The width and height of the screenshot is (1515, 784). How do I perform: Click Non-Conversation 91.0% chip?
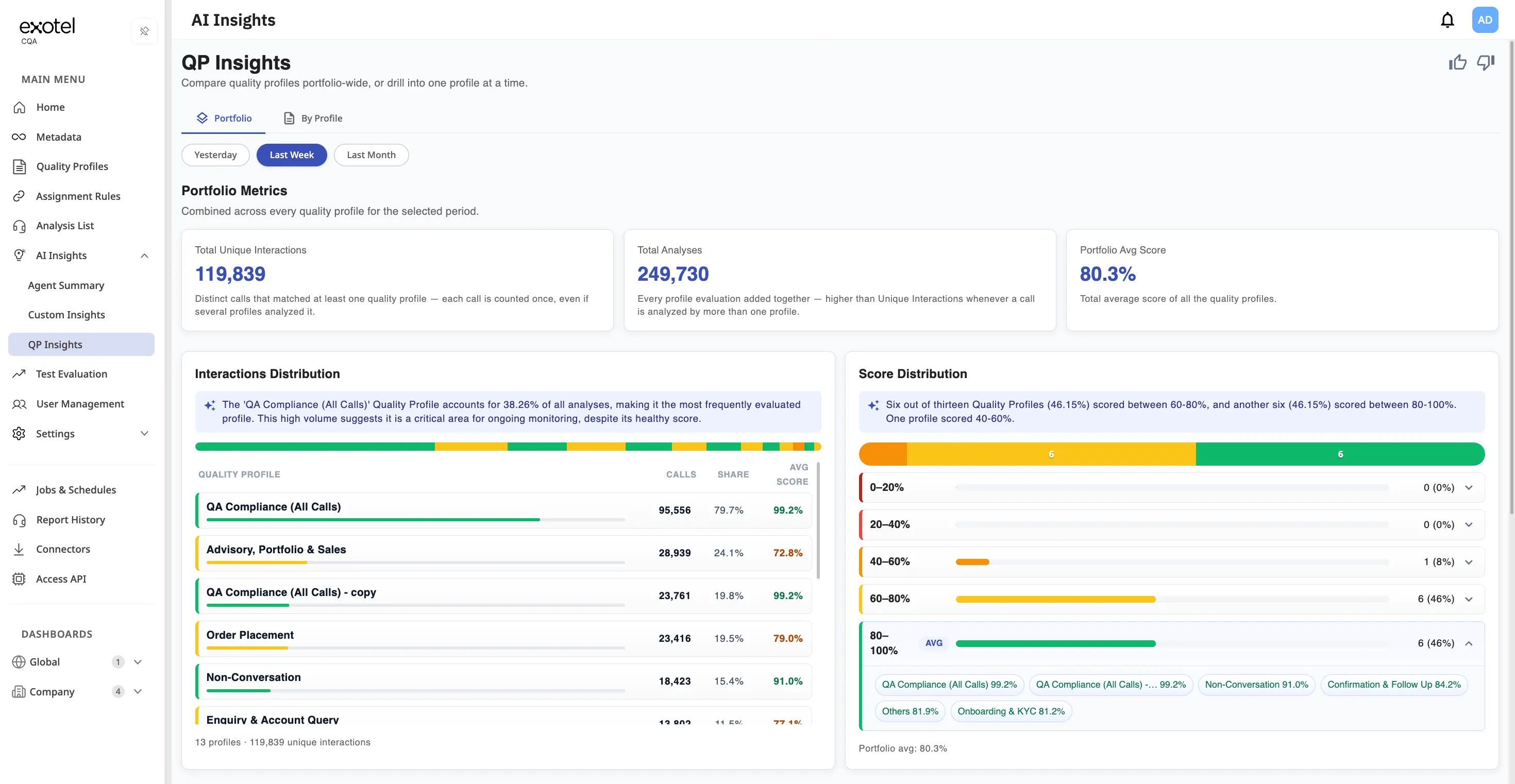(x=1256, y=684)
